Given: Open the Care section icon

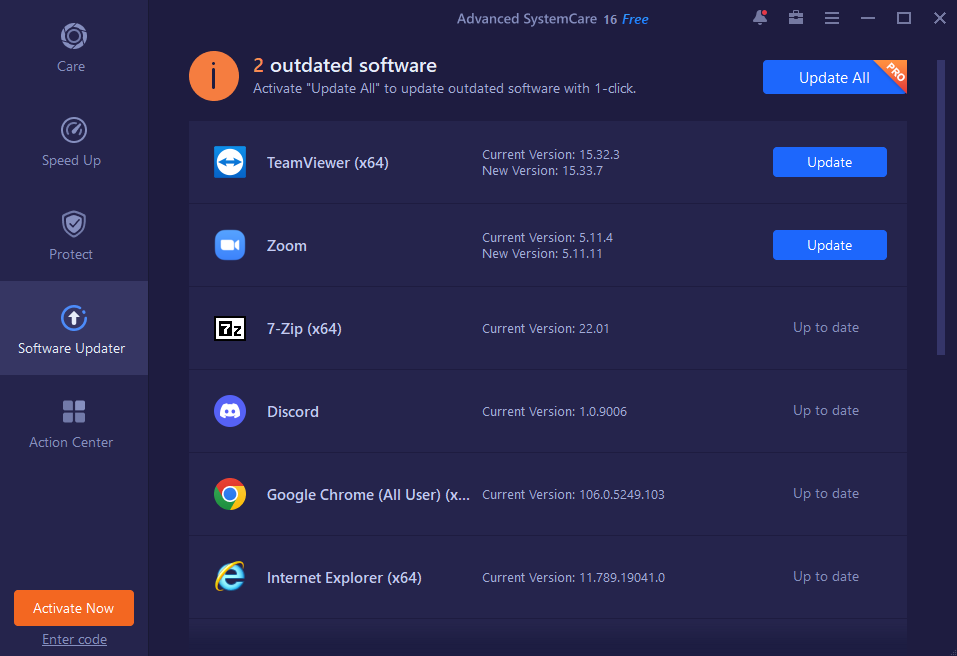Looking at the screenshot, I should tap(74, 36).
